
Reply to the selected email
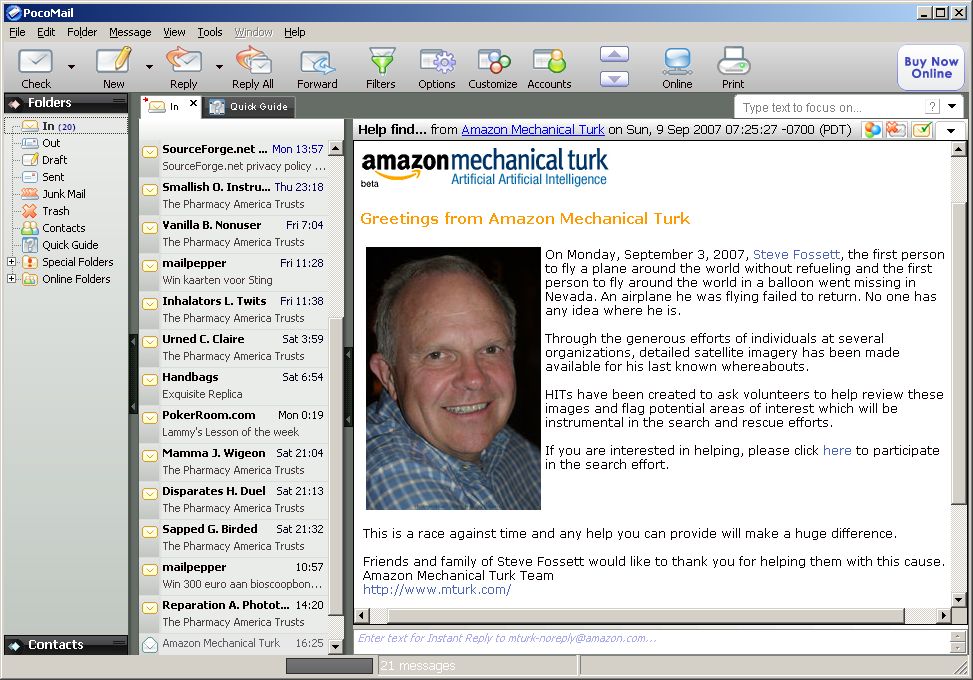(184, 68)
